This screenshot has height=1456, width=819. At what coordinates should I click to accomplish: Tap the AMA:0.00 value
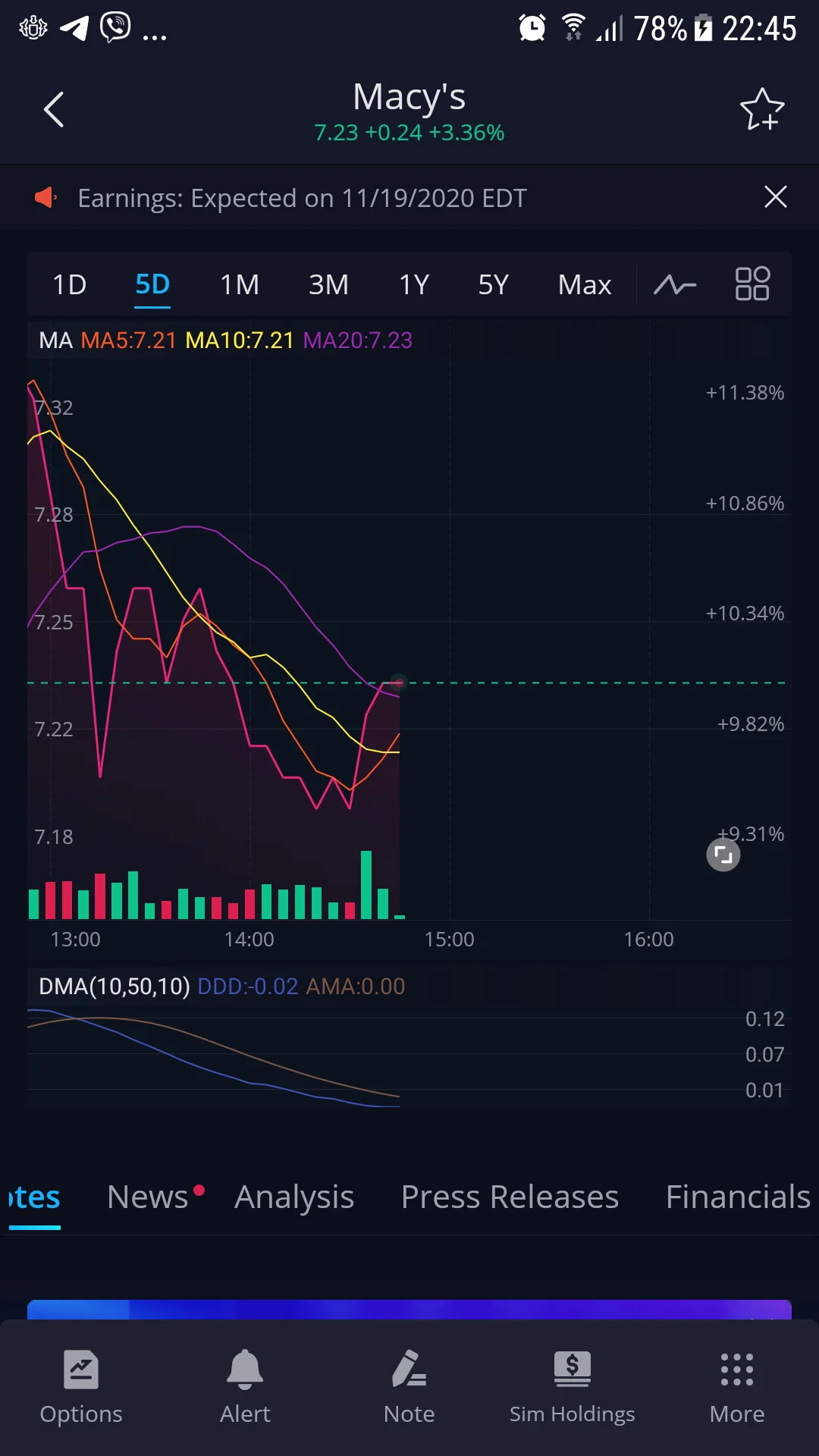point(356,986)
